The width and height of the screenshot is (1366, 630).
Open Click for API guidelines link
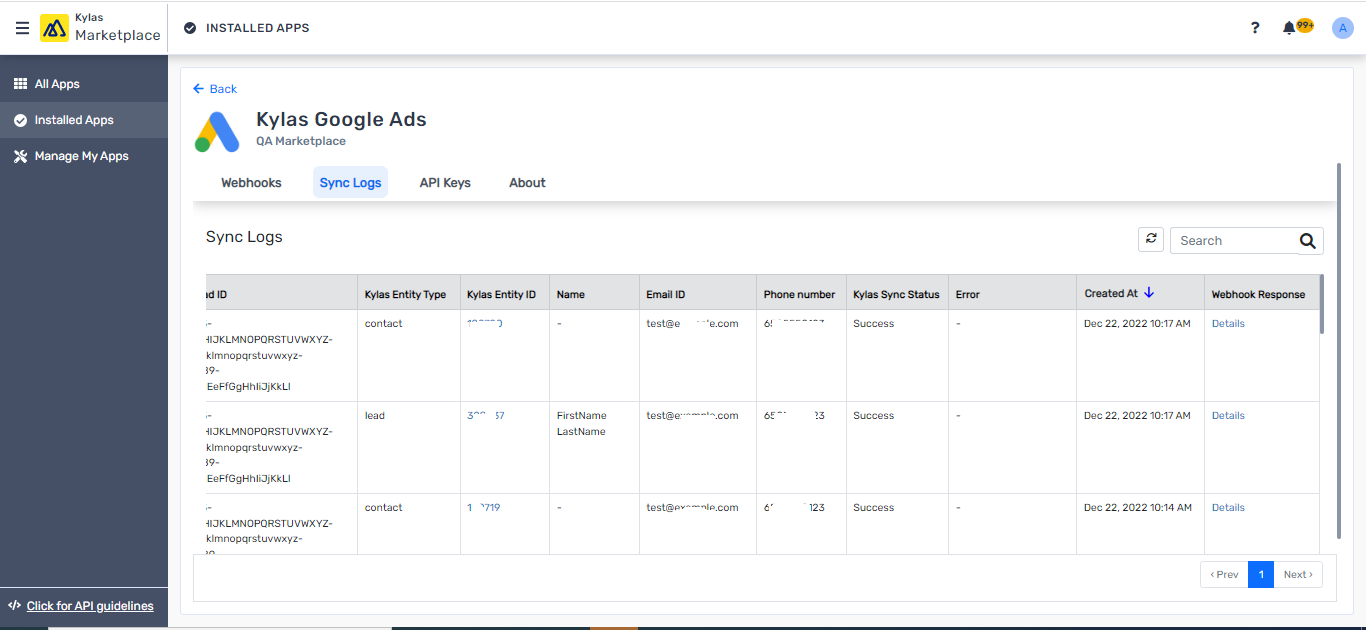pyautogui.click(x=90, y=606)
